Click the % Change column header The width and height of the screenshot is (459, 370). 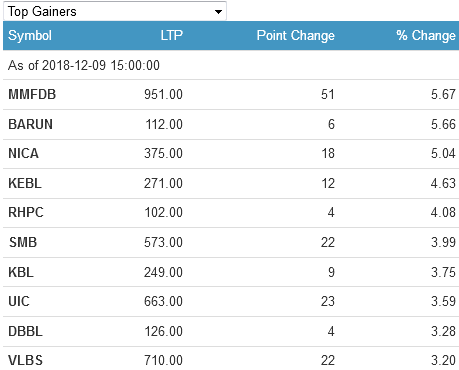point(426,35)
